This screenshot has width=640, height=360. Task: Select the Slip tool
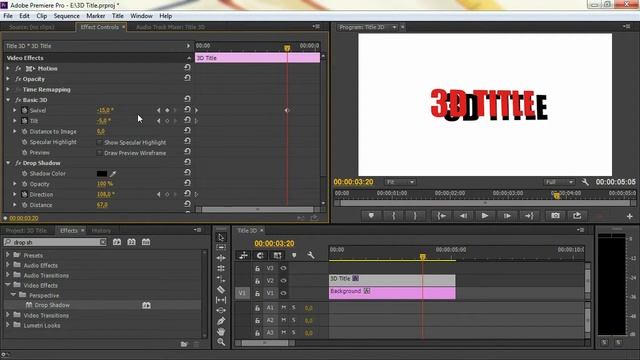pyautogui.click(x=221, y=300)
